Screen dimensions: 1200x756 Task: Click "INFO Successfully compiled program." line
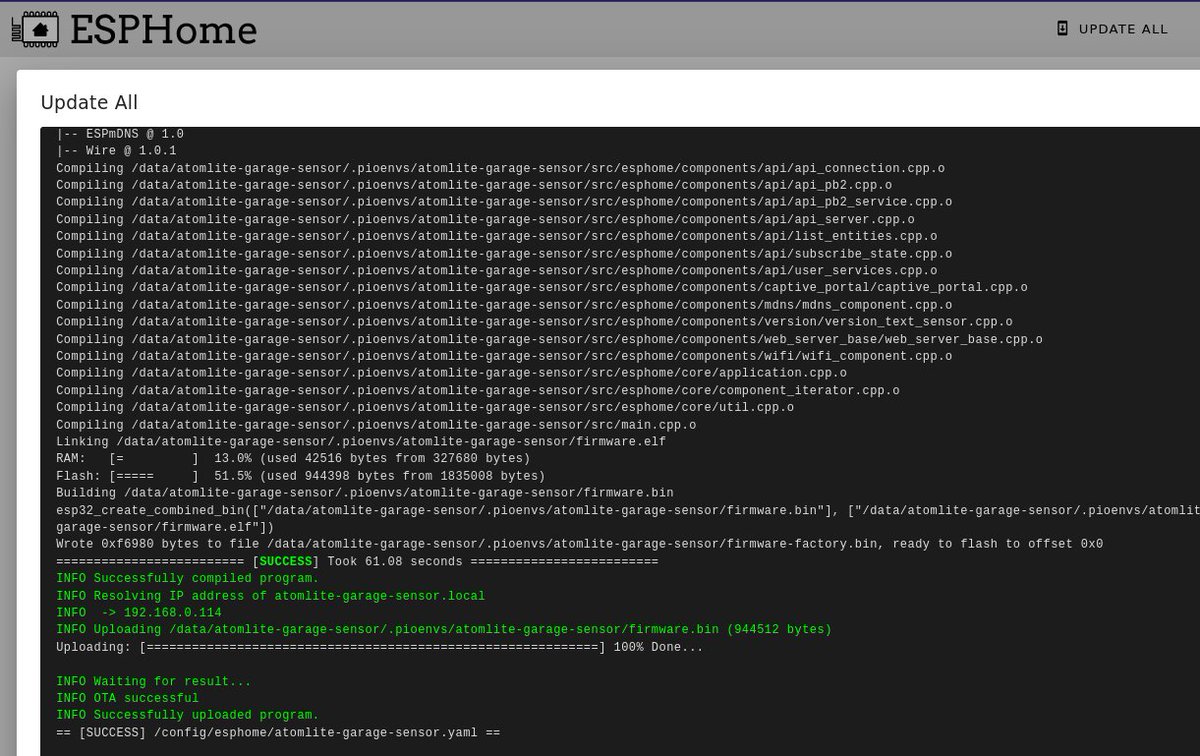188,578
